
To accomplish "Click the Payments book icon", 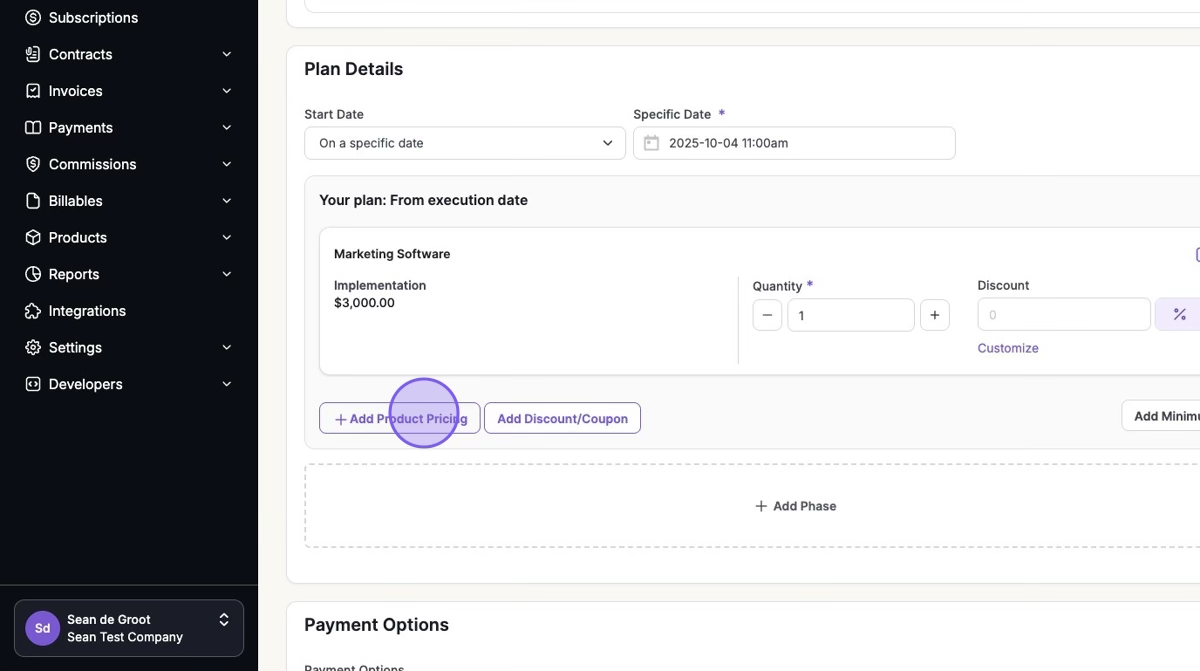I will 33,128.
